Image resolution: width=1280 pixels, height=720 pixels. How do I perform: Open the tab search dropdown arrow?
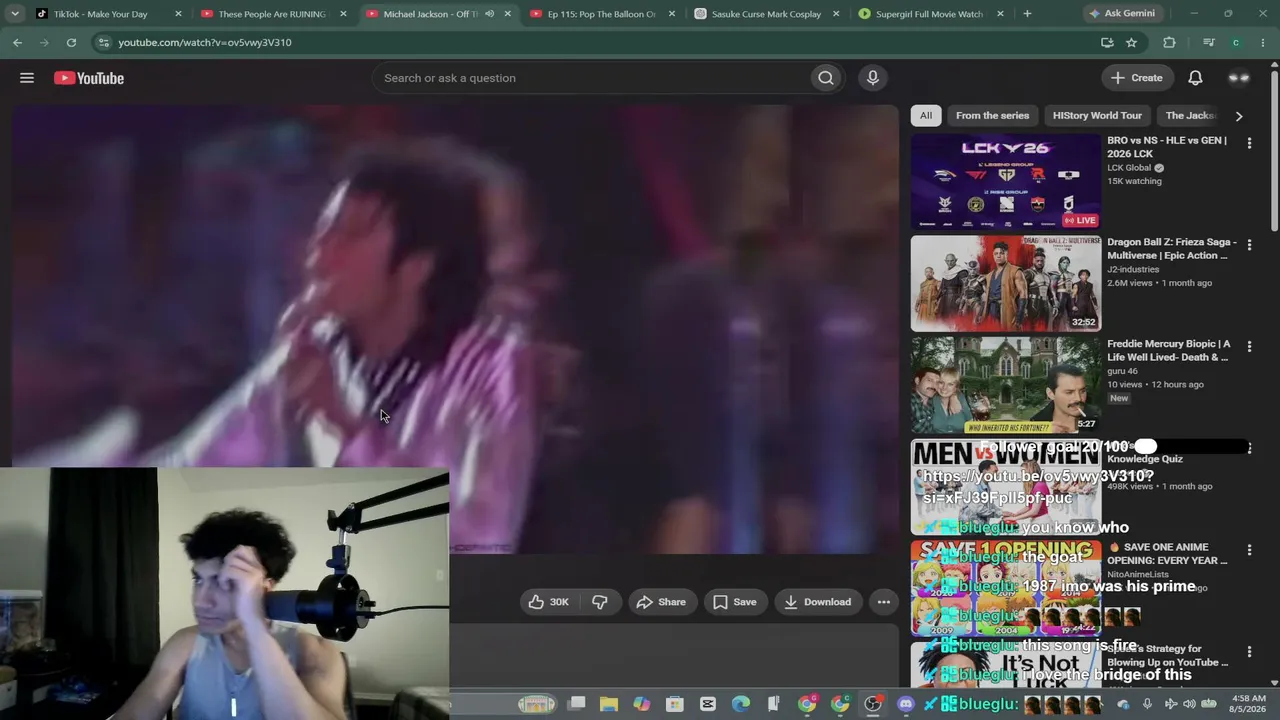pyautogui.click(x=14, y=14)
